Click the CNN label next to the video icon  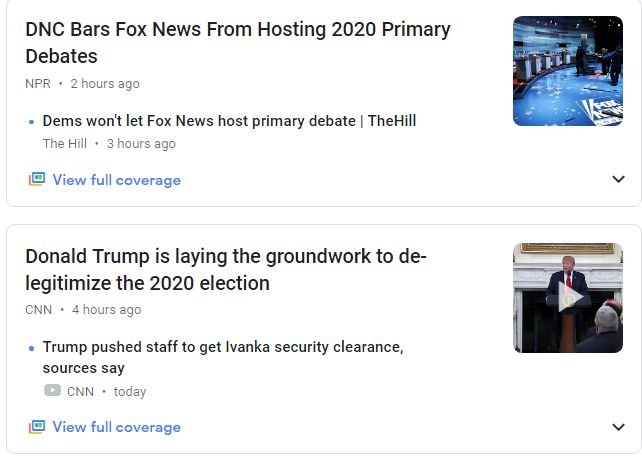tap(80, 392)
